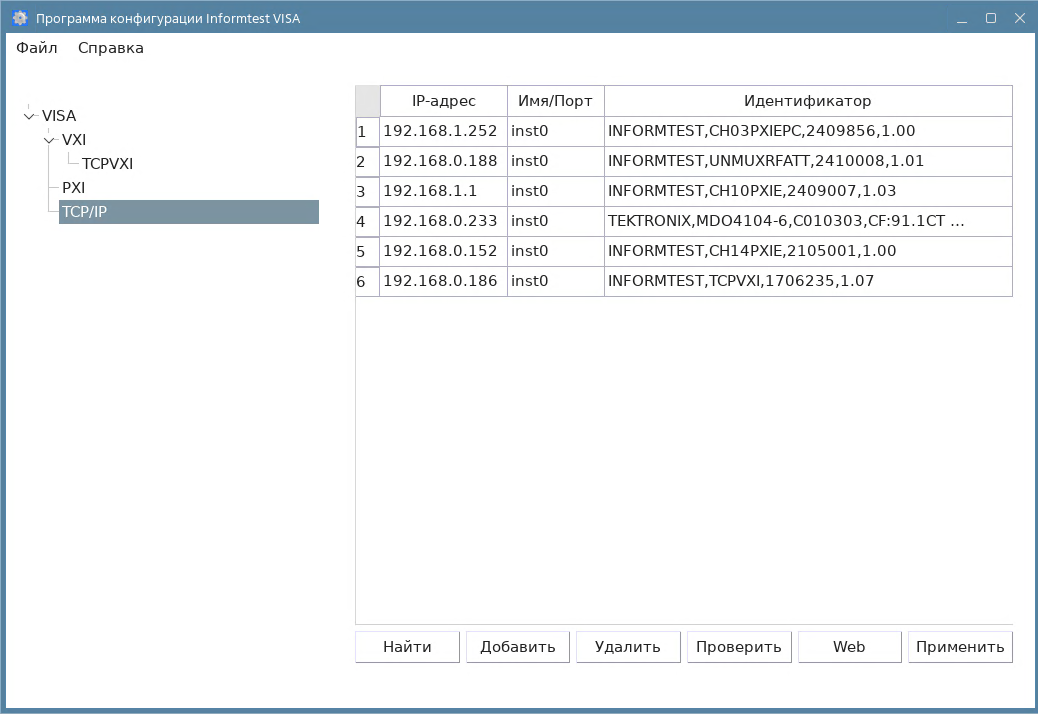
Task: Open the Файл menu
Action: click(x=37, y=48)
